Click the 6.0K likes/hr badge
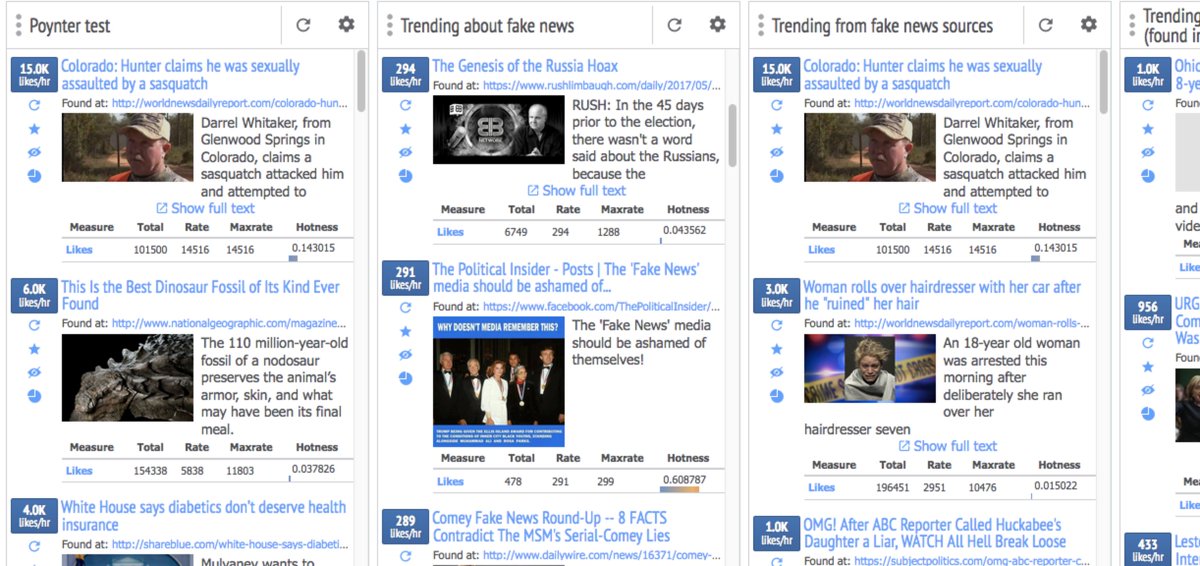This screenshot has width=1200, height=566. (x=34, y=295)
